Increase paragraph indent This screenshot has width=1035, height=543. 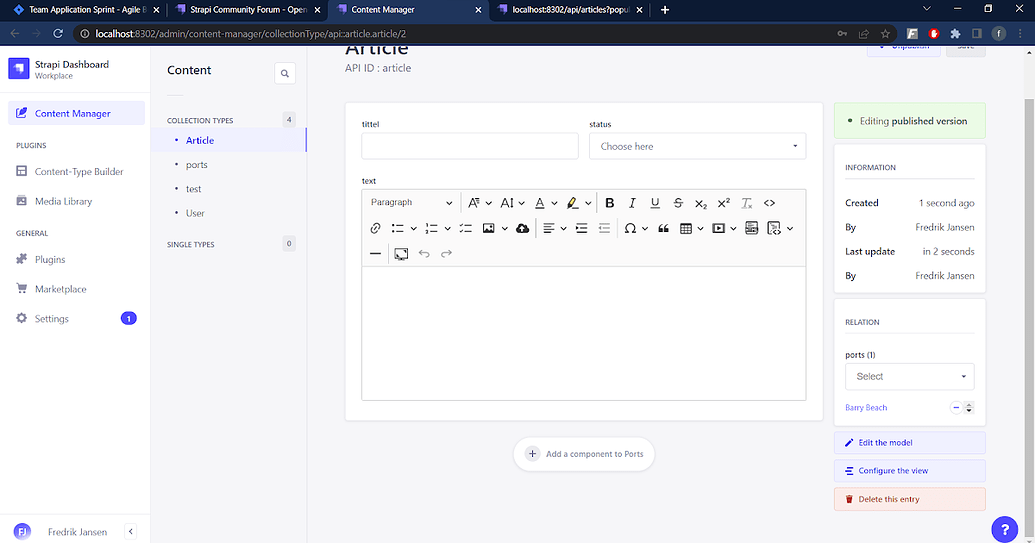[582, 228]
